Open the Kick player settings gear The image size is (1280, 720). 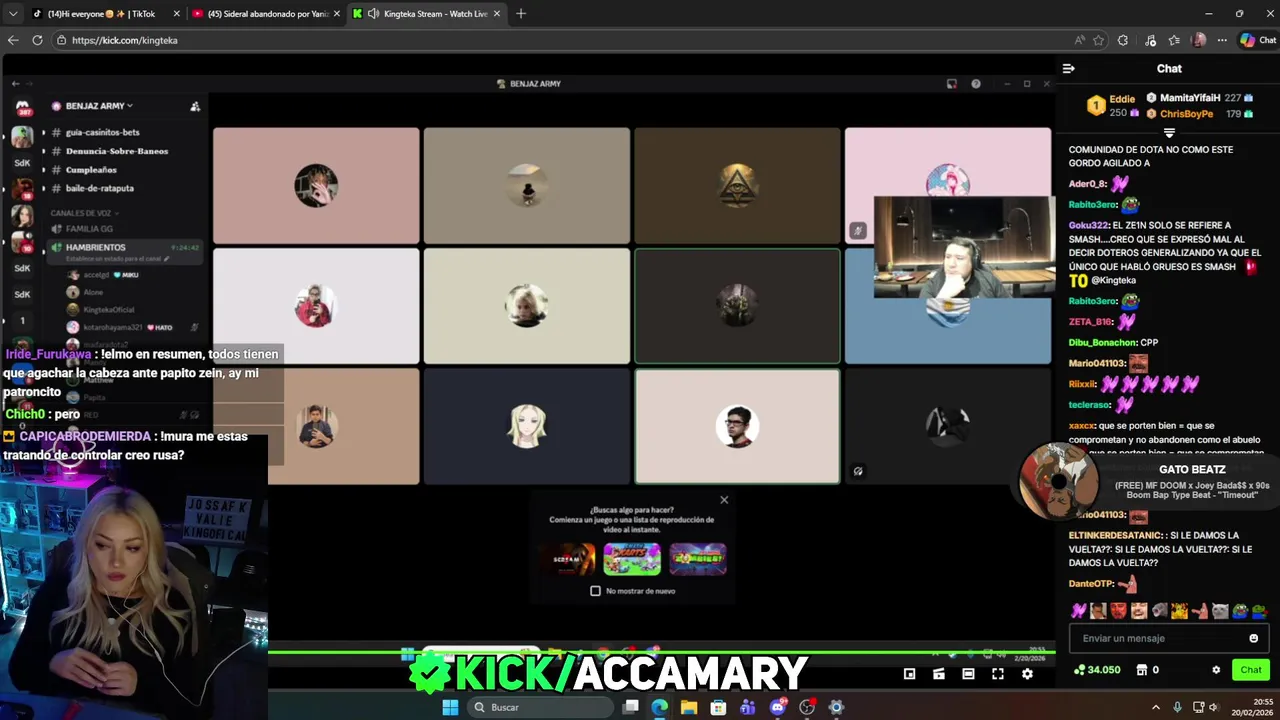click(1027, 674)
